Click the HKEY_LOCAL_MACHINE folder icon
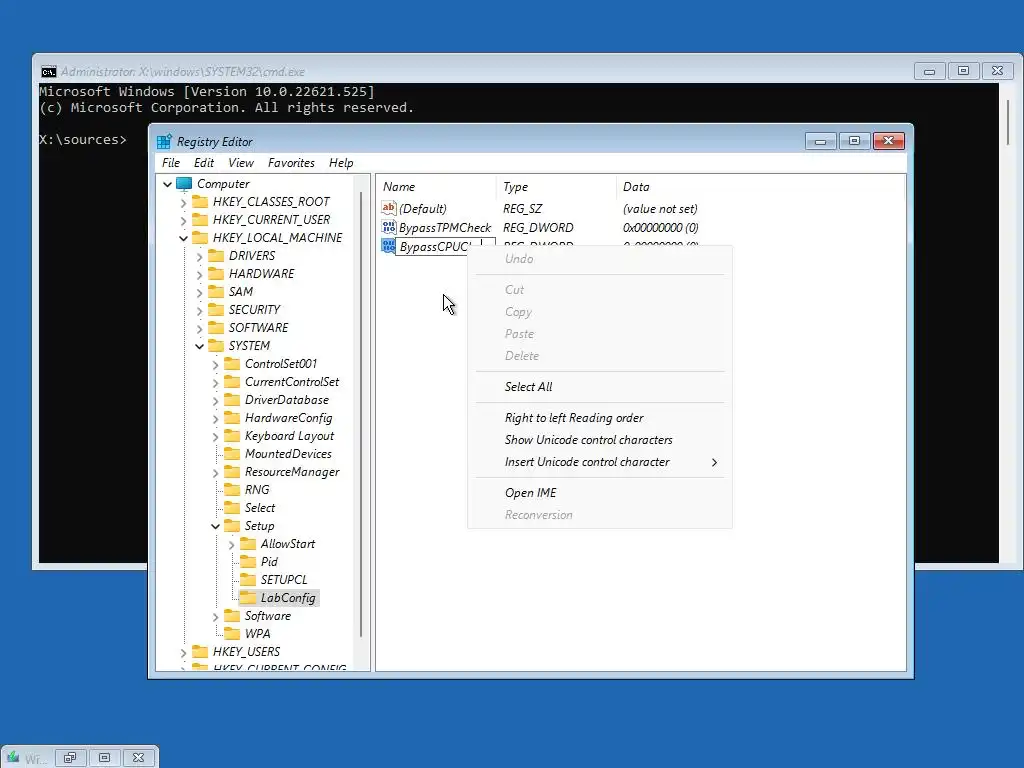The height and width of the screenshot is (768, 1024). pyautogui.click(x=200, y=237)
